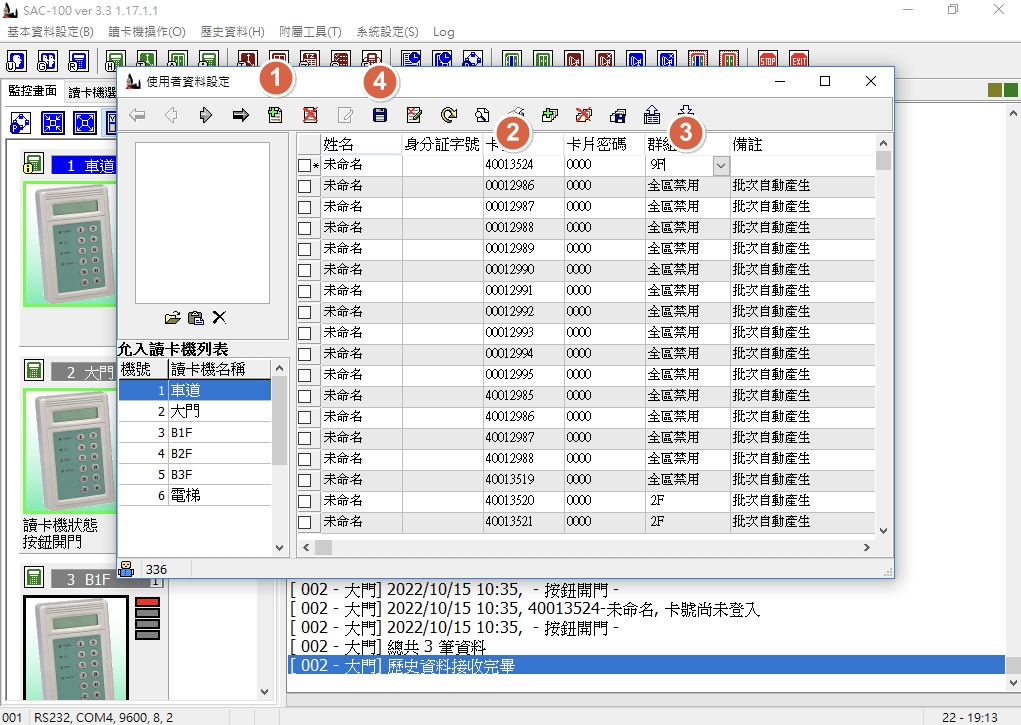
Task: Click the reader list vertical scrollbar thumb
Action: coord(279,420)
